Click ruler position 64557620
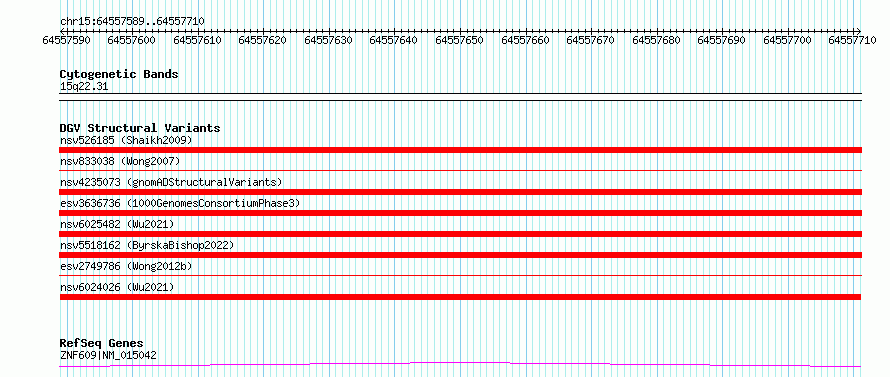Image resolution: width=890 pixels, height=377 pixels. click(263, 40)
